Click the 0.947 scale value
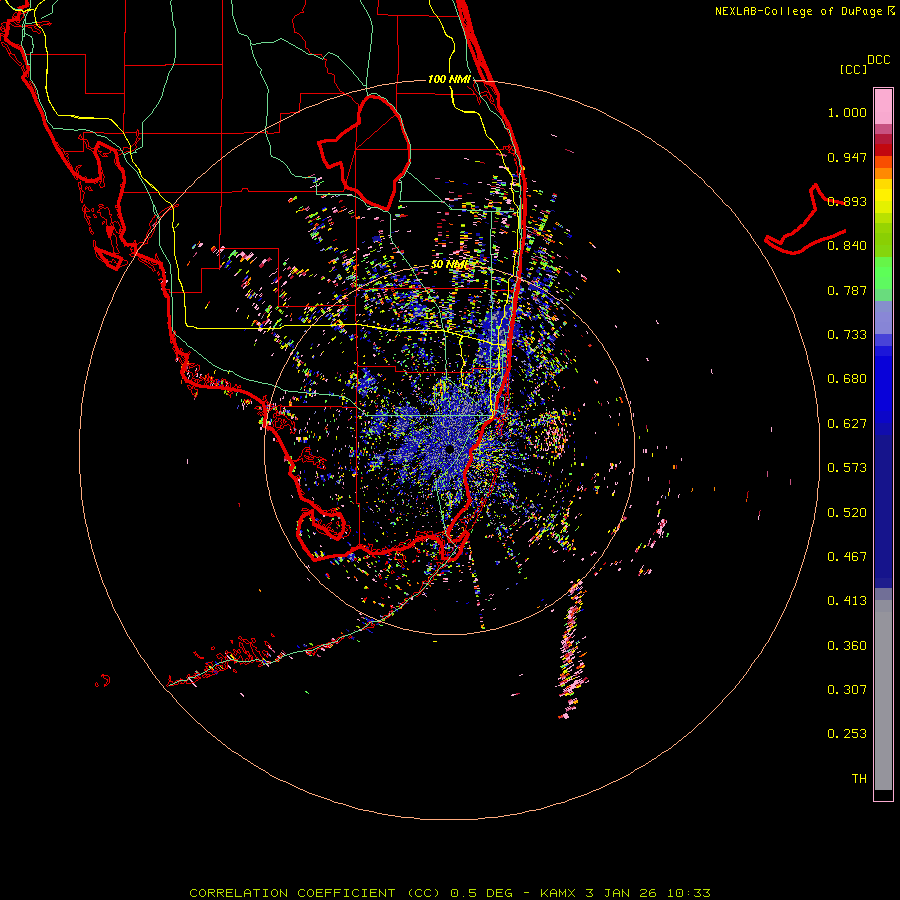The height and width of the screenshot is (900, 900). click(847, 157)
